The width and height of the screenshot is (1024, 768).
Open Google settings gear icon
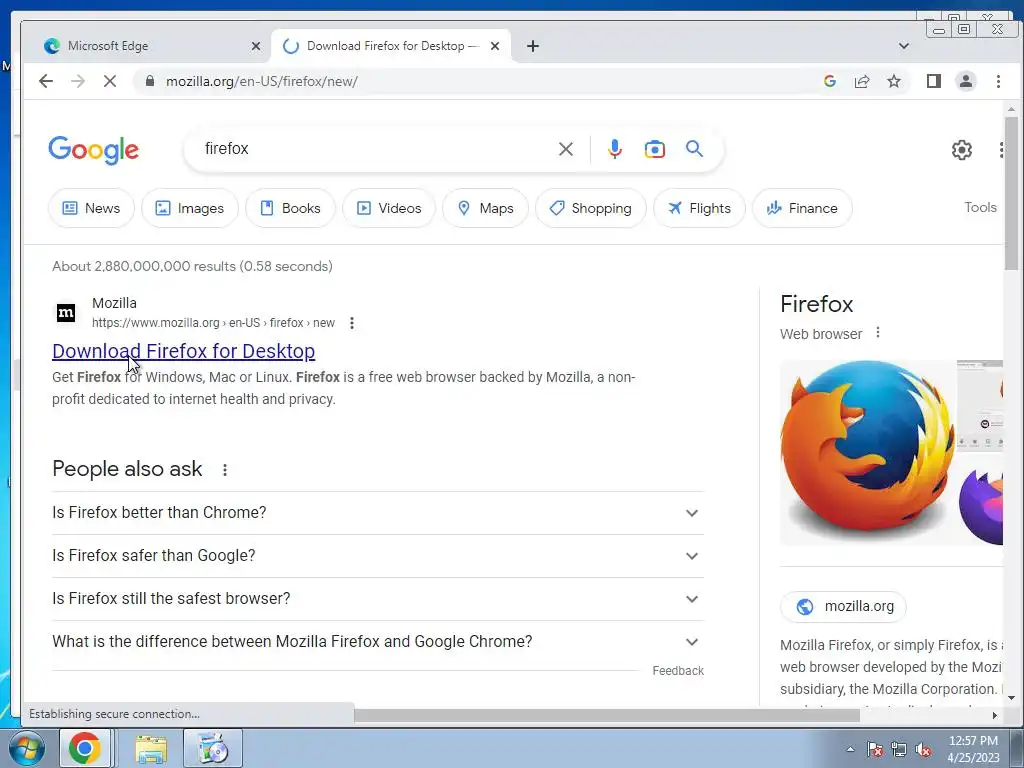(961, 150)
